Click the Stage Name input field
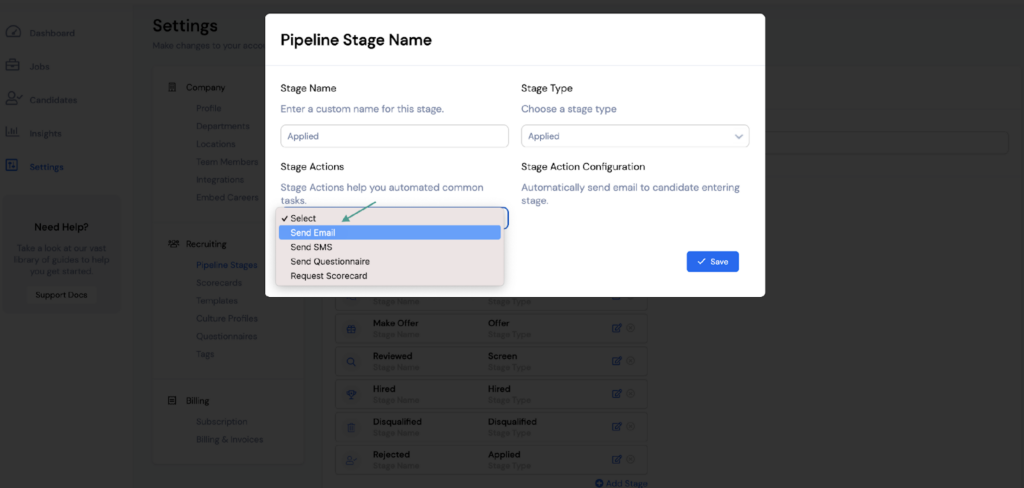This screenshot has width=1024, height=488. [x=394, y=136]
